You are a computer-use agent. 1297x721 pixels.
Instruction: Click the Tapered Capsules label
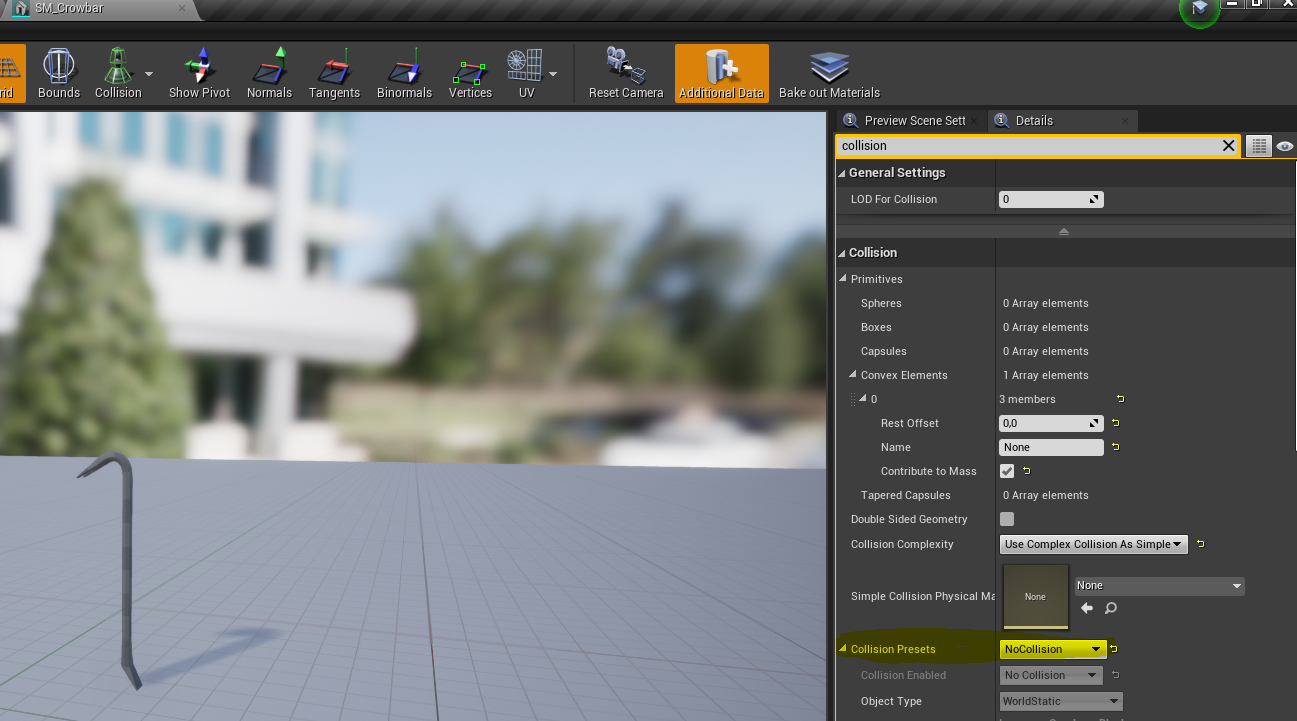point(905,495)
